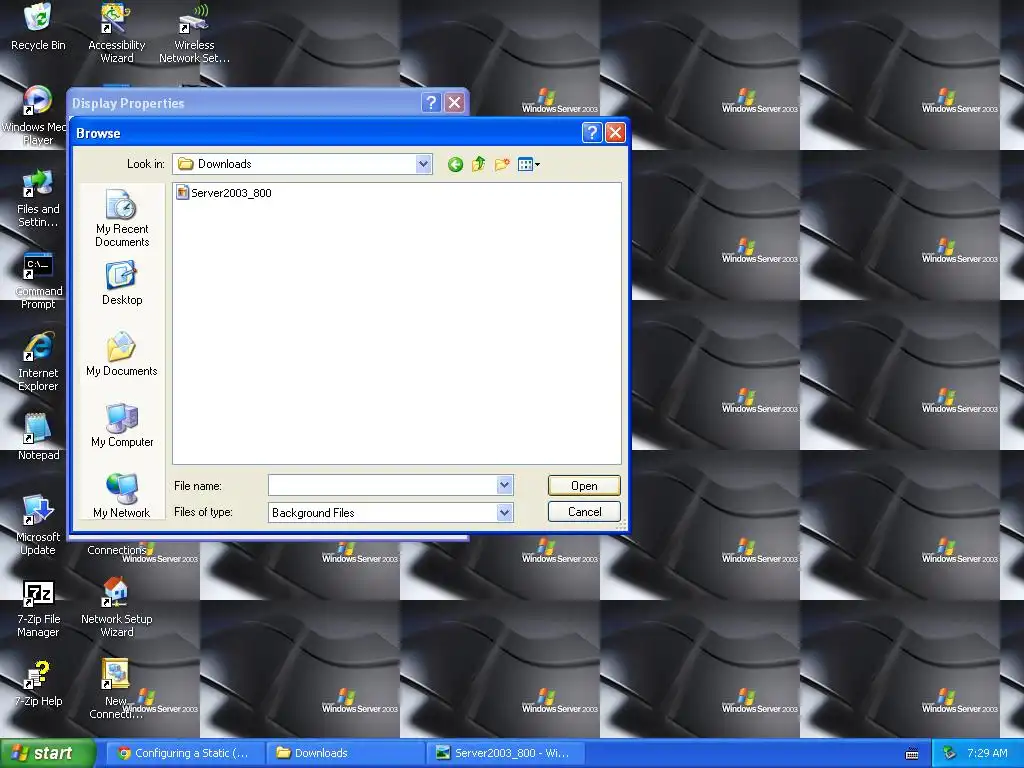The image size is (1024, 768).
Task: Select Internet Explorer desktop icon
Action: [x=38, y=362]
